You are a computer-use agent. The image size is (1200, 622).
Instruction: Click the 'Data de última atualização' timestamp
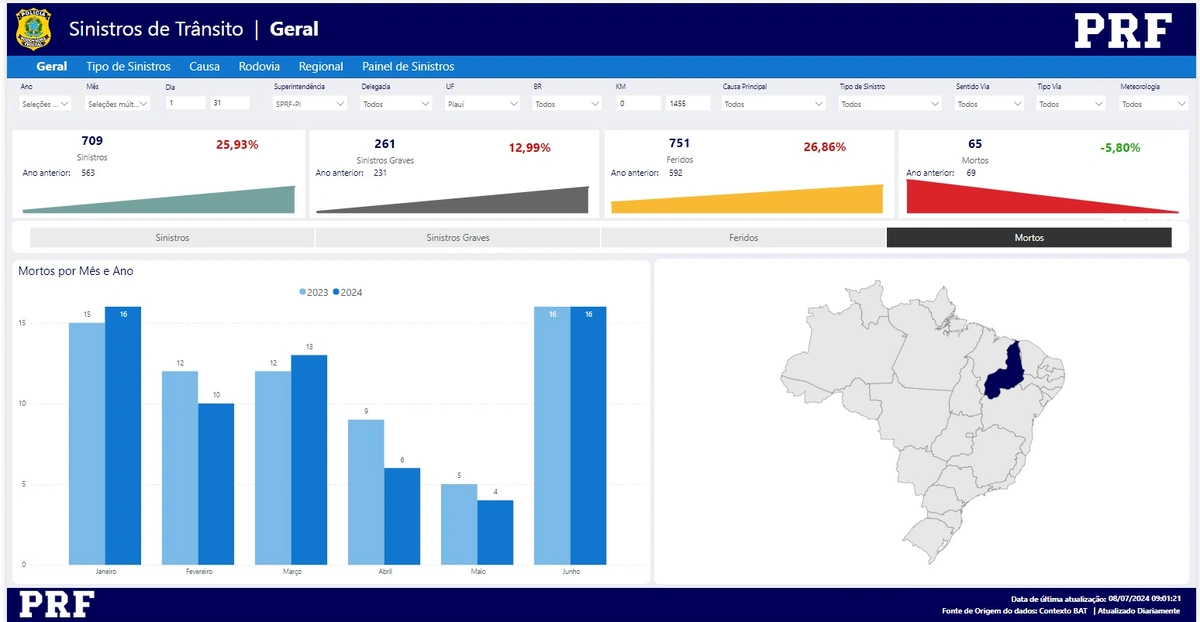(x=1095, y=598)
